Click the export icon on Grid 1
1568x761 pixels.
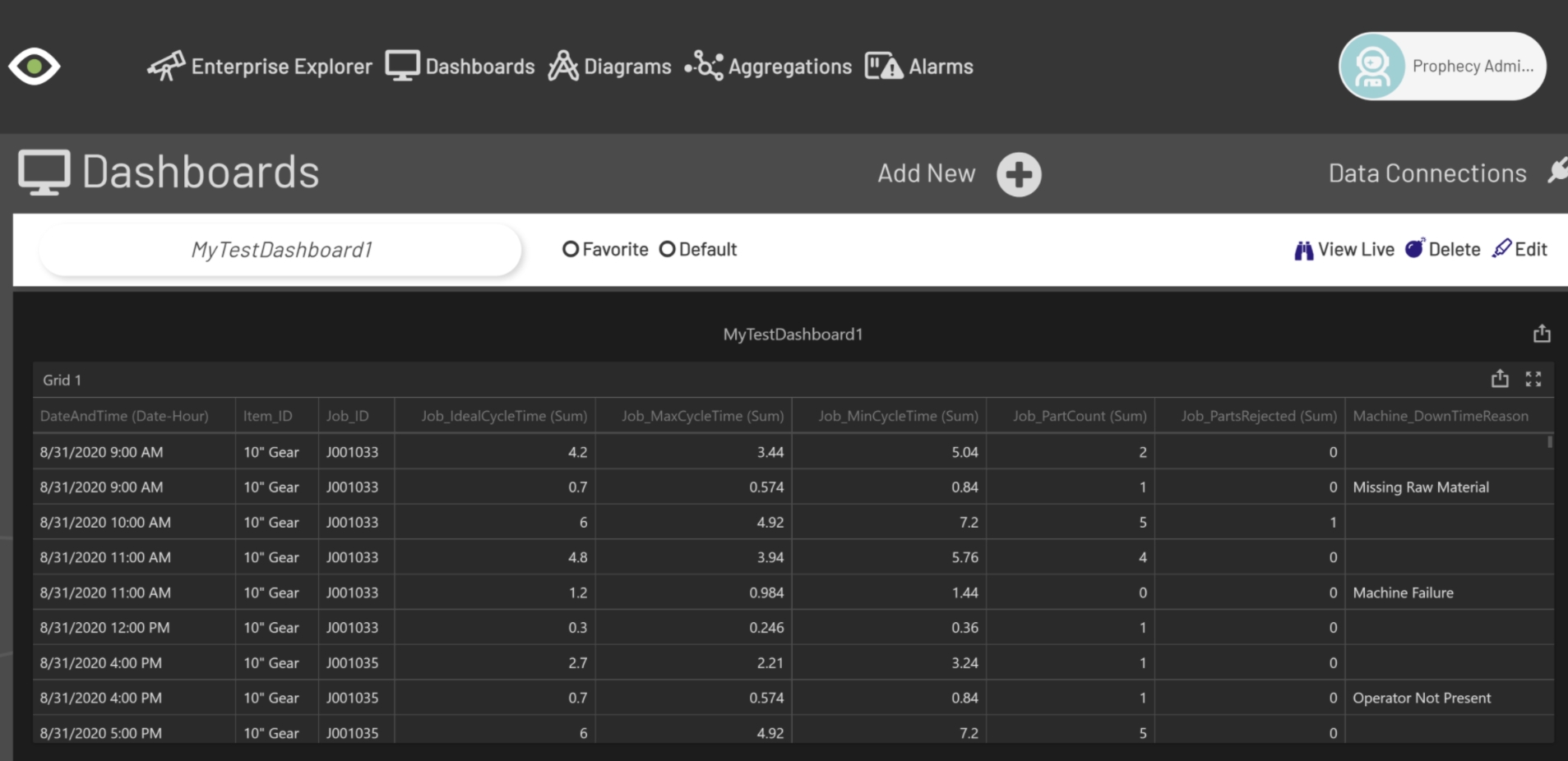pyautogui.click(x=1500, y=379)
